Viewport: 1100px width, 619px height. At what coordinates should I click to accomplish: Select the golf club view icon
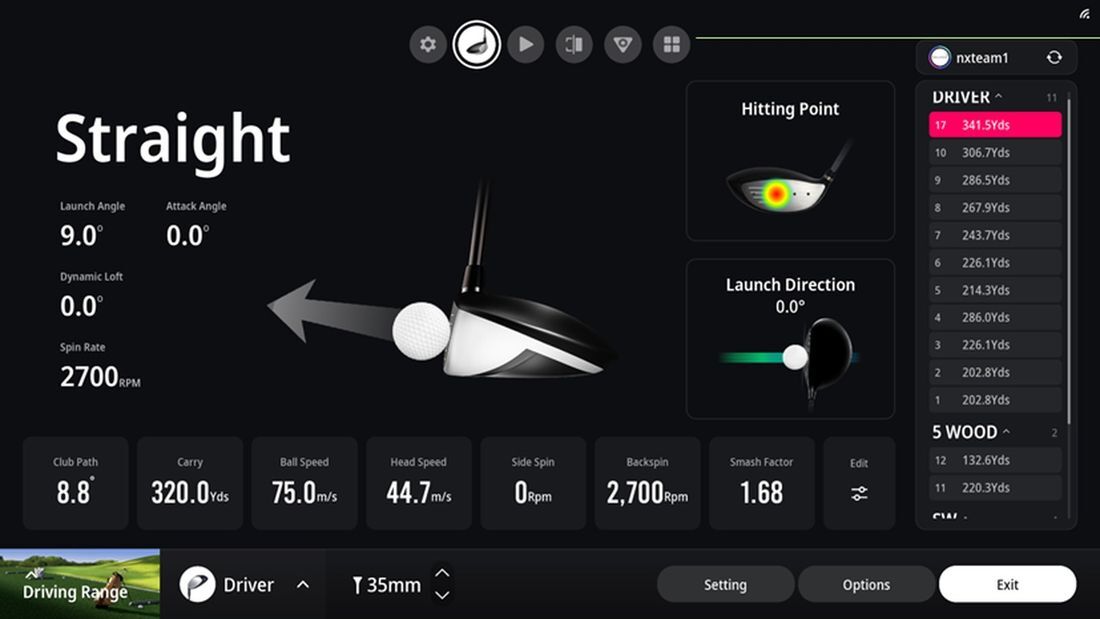click(x=476, y=45)
